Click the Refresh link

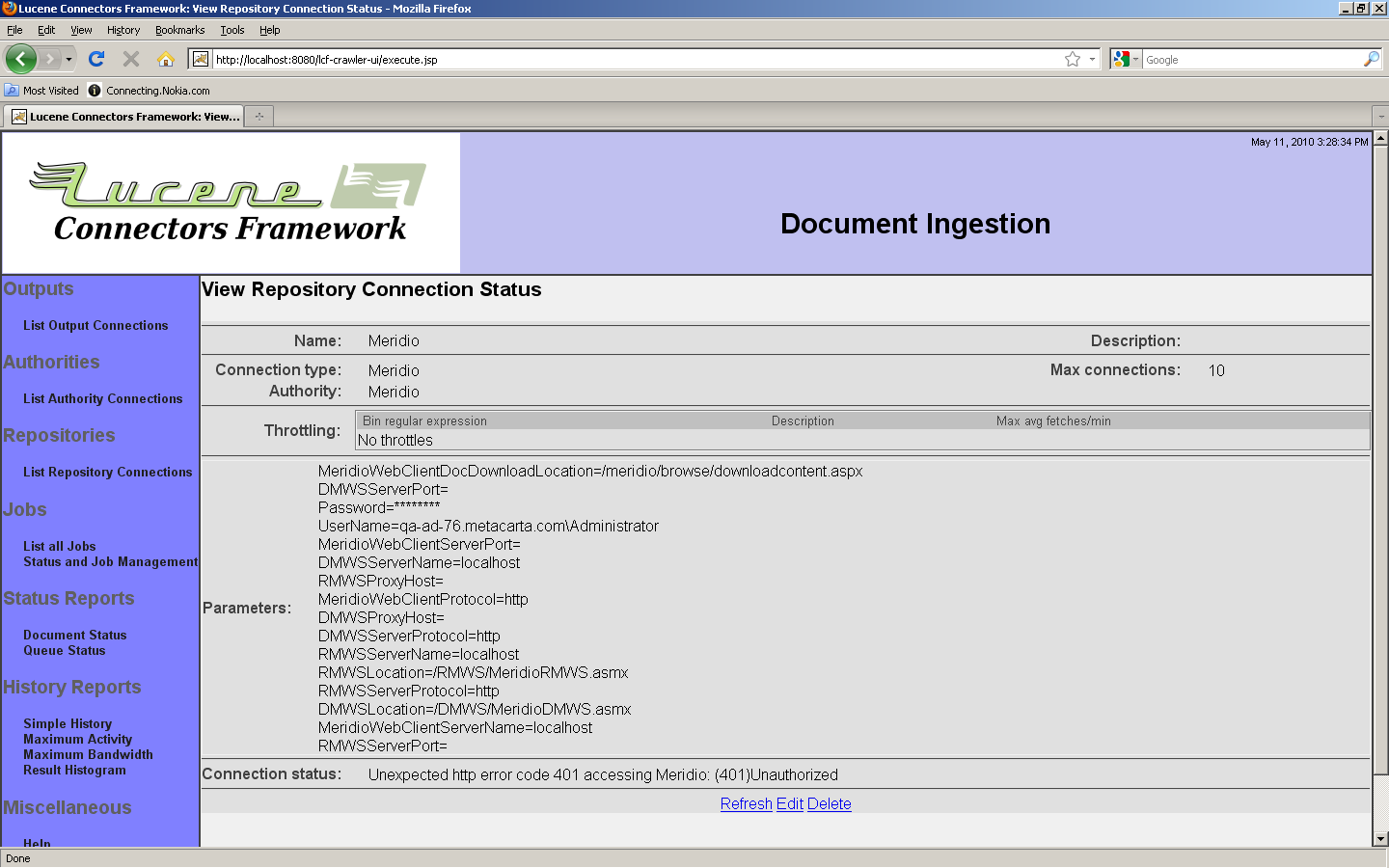click(x=746, y=803)
